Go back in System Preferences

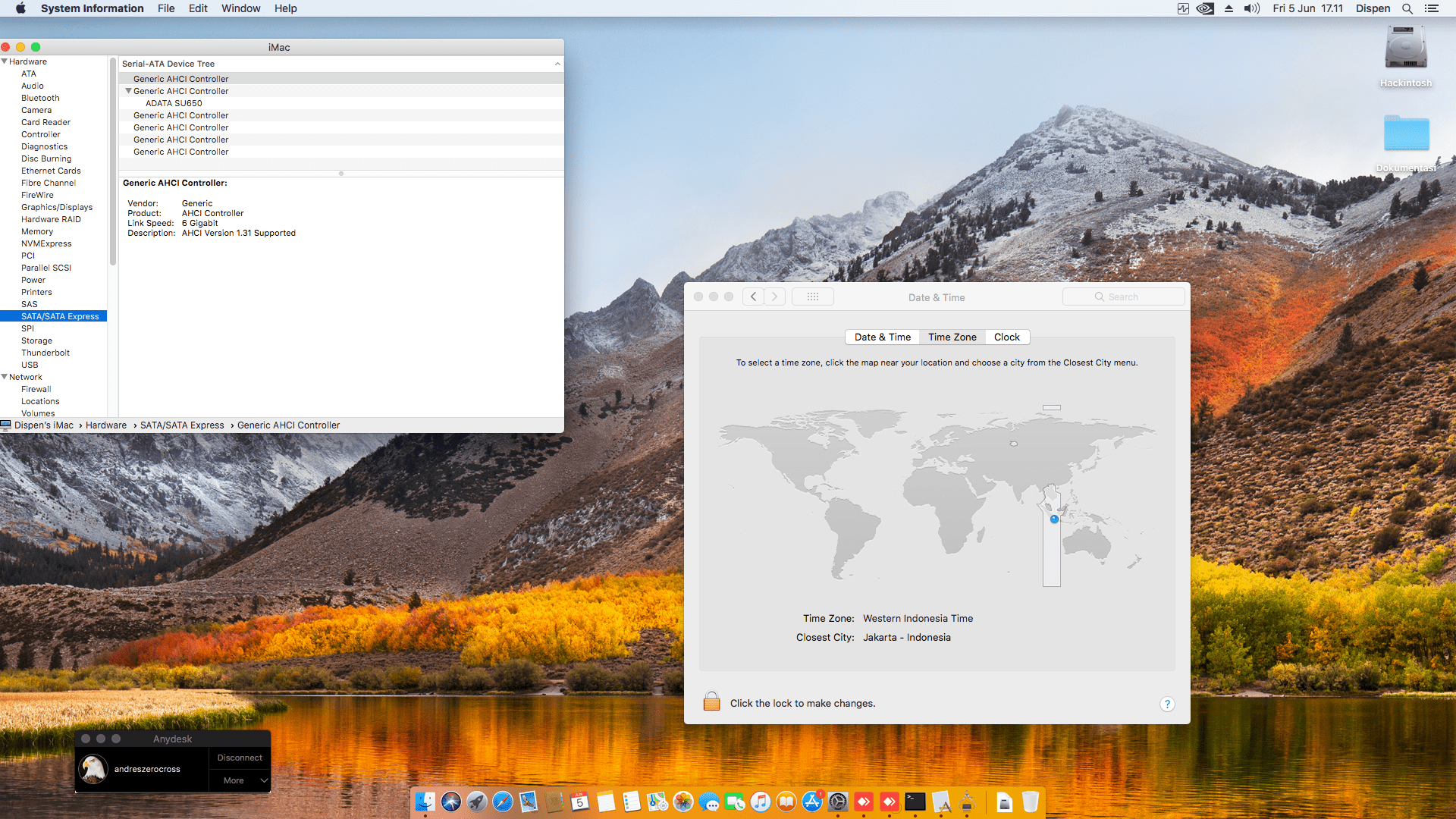[x=753, y=297]
